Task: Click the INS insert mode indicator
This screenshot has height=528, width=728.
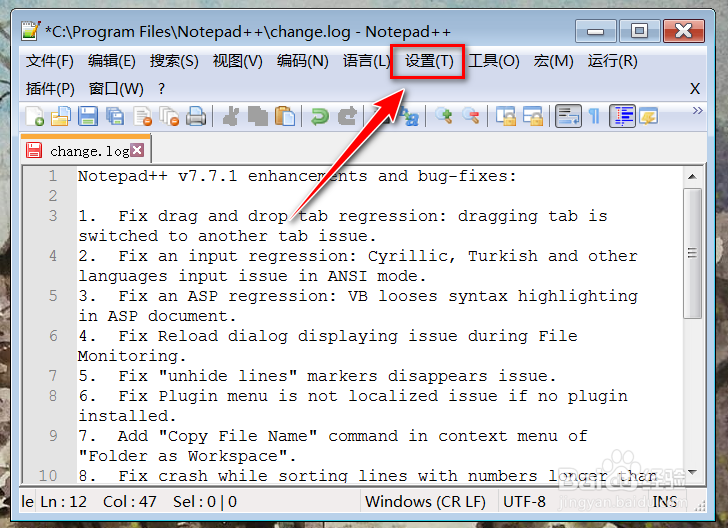Action: coord(665,502)
